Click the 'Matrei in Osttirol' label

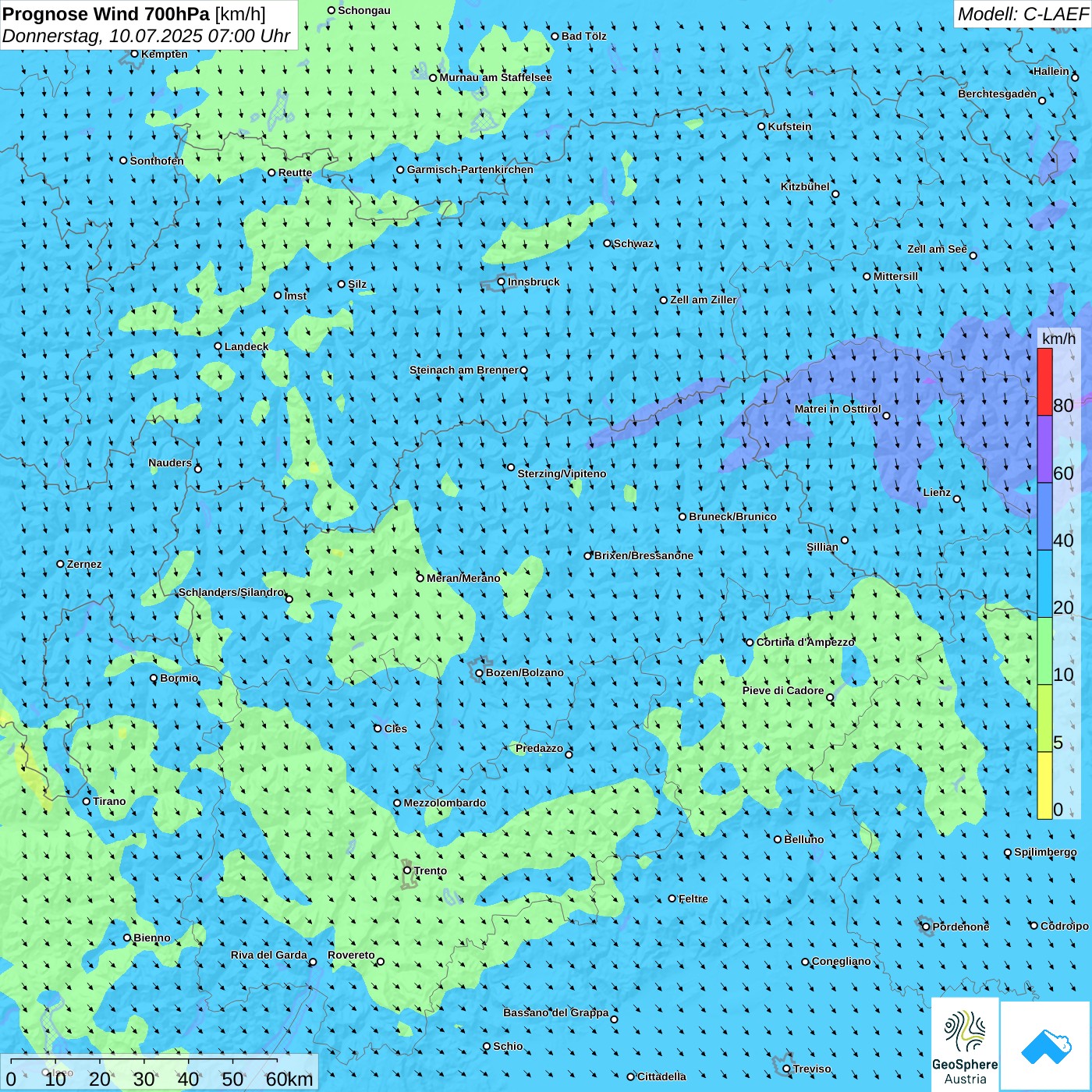837,409
